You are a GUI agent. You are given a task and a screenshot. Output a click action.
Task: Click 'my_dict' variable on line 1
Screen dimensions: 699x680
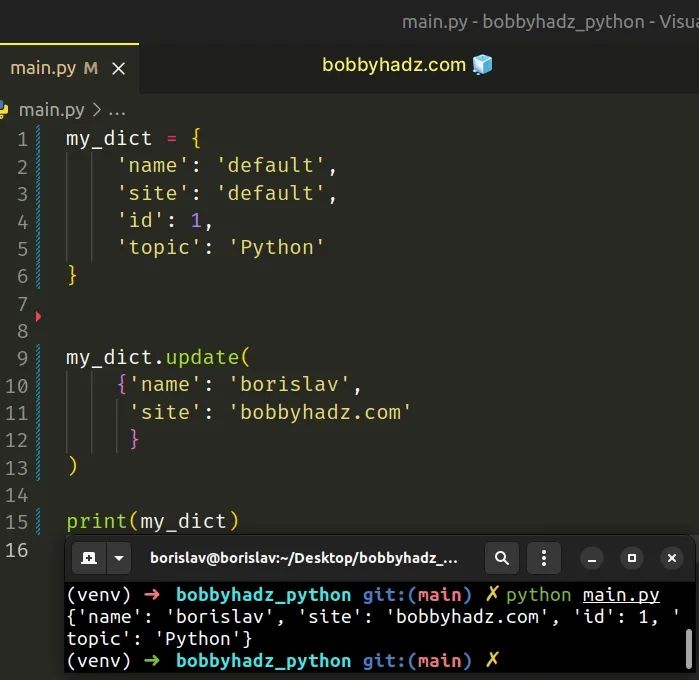(109, 139)
